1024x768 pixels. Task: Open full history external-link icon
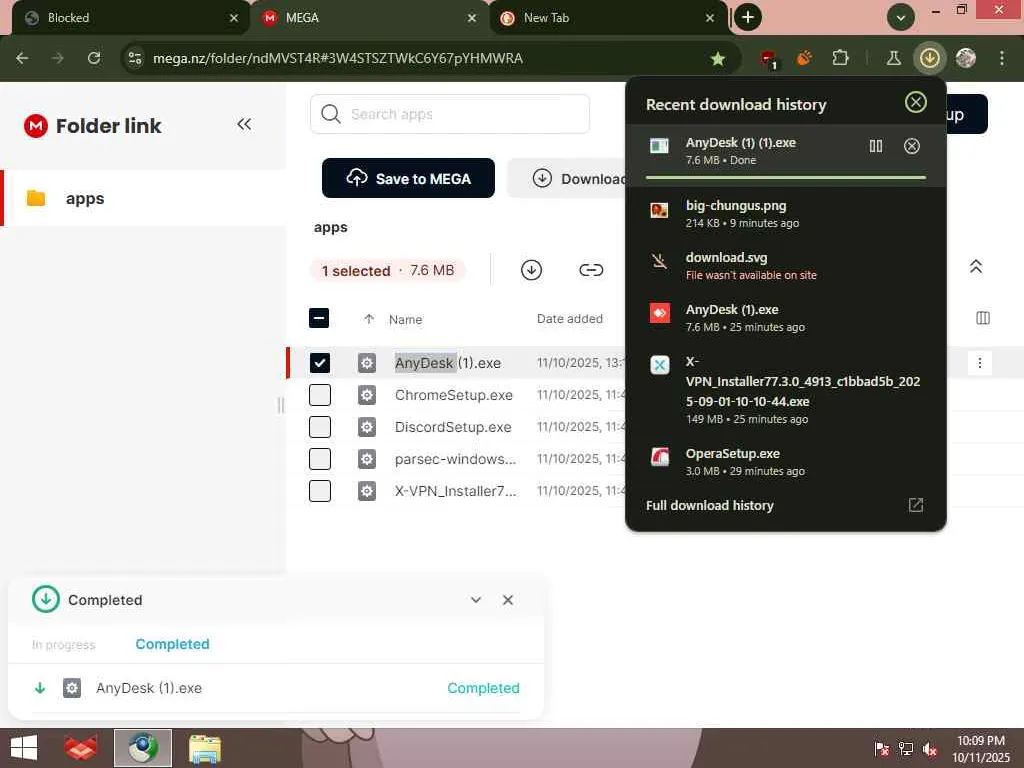(x=916, y=505)
